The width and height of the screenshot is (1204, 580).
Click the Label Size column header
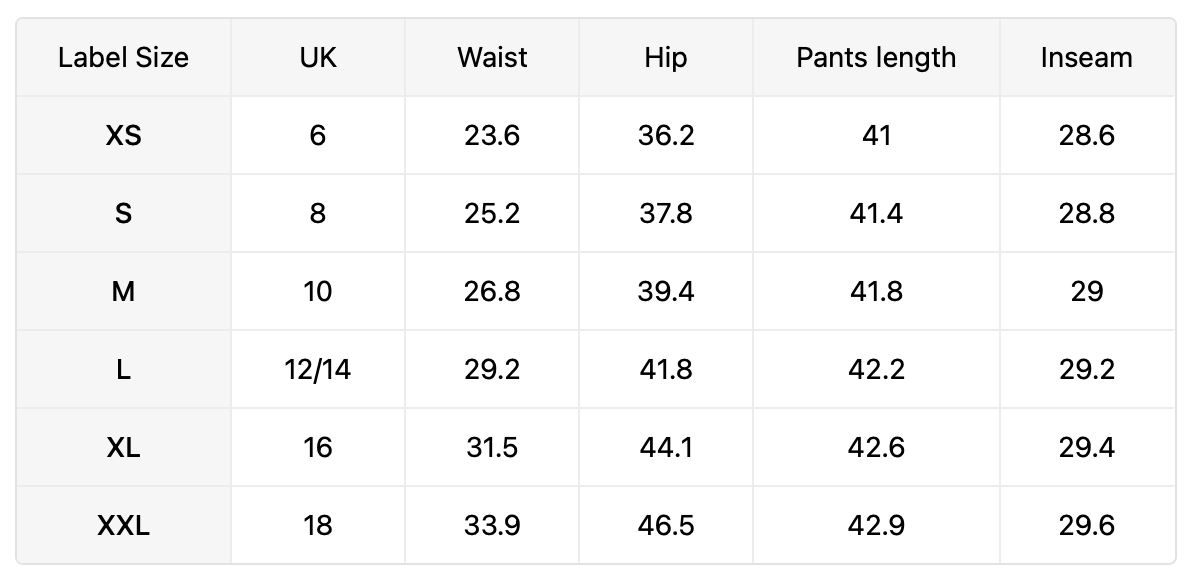(x=123, y=57)
